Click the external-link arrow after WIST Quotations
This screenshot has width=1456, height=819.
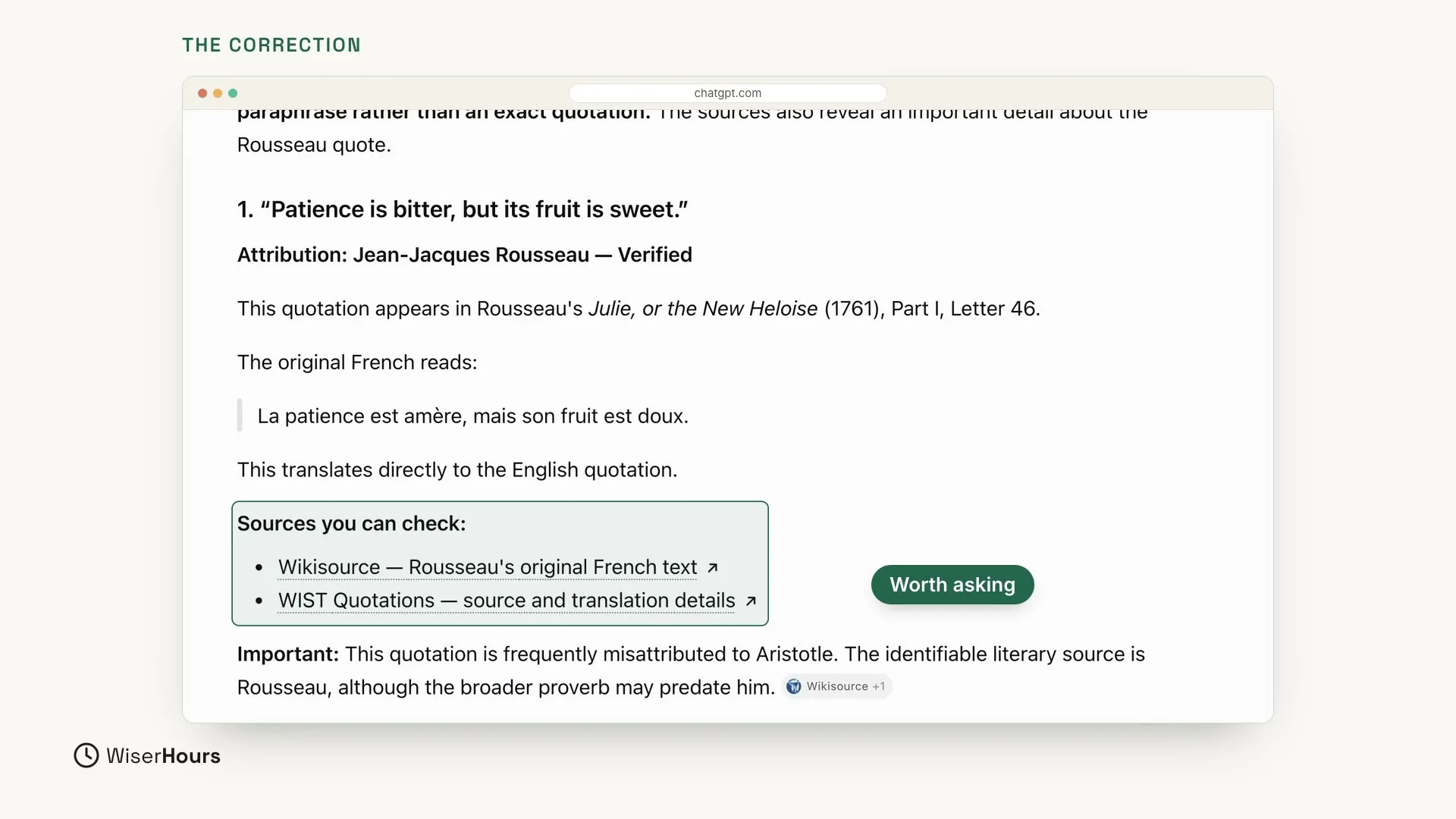[x=751, y=601]
